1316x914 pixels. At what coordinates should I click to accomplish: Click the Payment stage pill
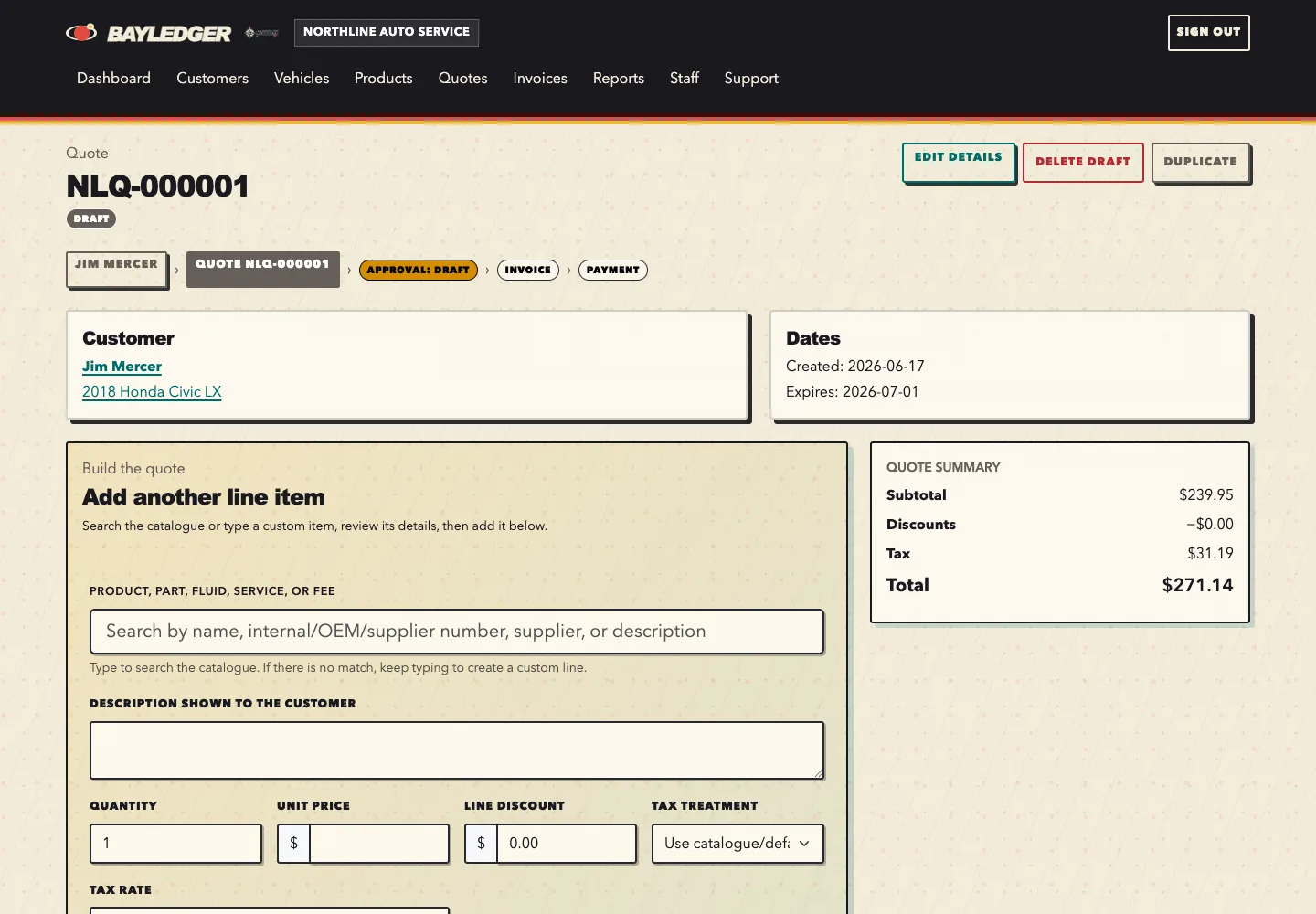click(613, 270)
